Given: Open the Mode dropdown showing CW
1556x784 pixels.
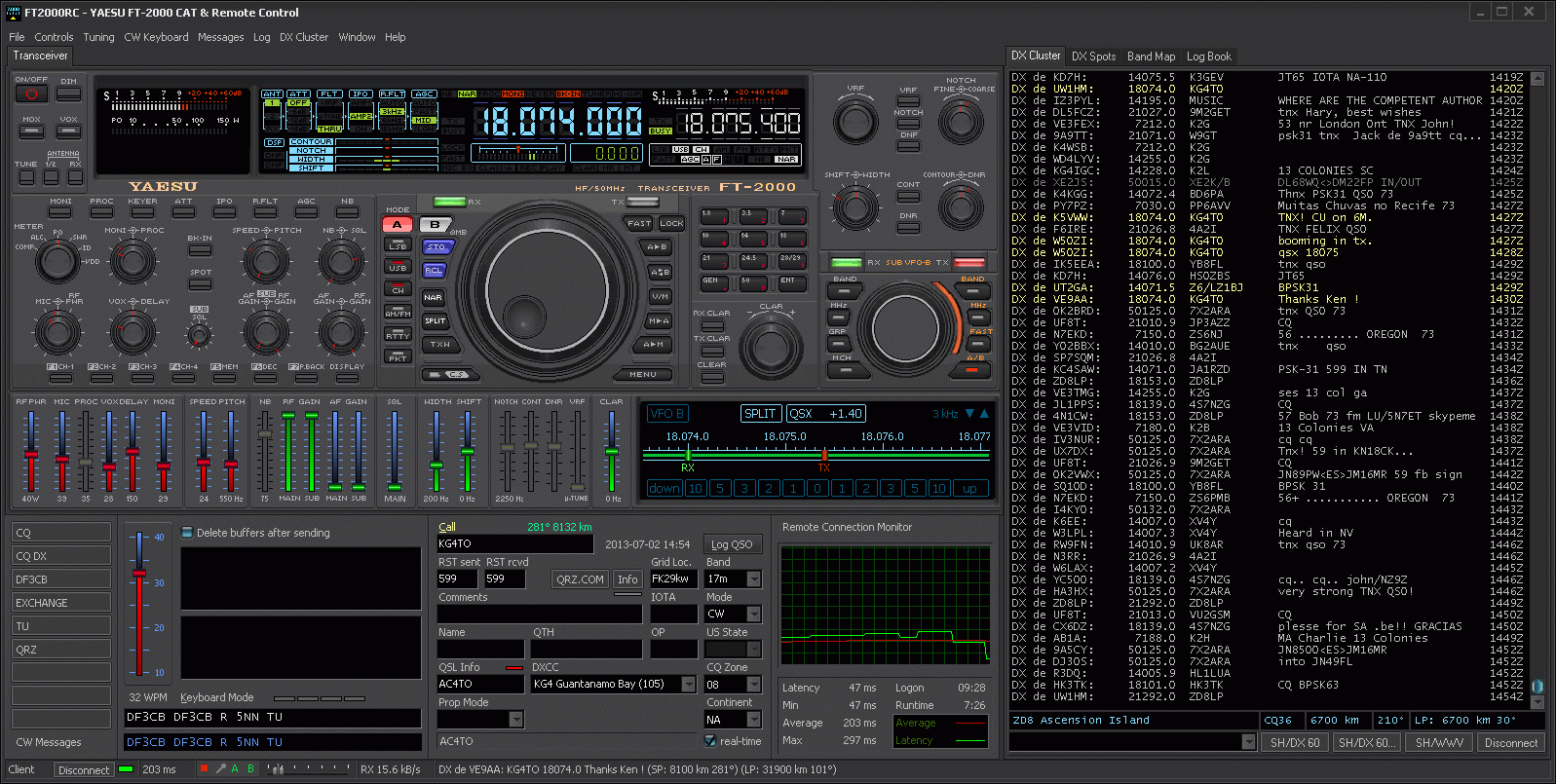Looking at the screenshot, I should (753, 615).
